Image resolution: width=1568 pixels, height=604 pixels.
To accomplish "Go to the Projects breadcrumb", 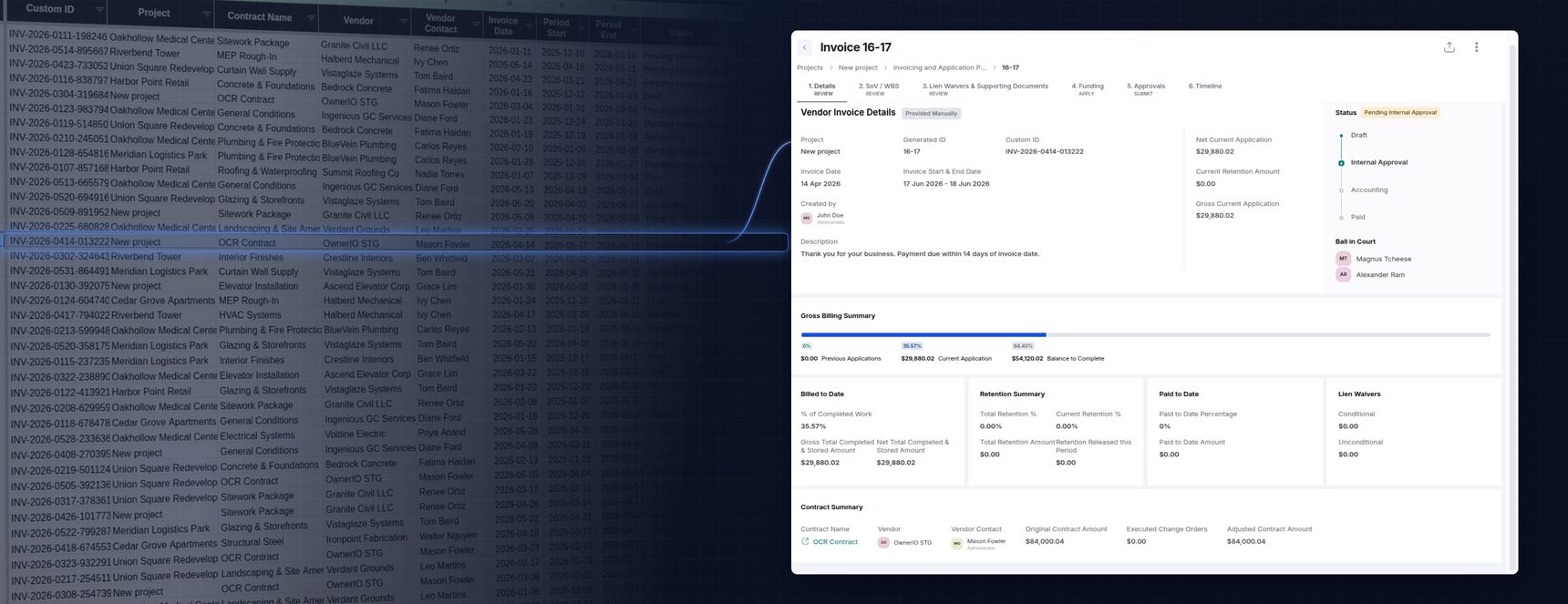I will 810,67.
